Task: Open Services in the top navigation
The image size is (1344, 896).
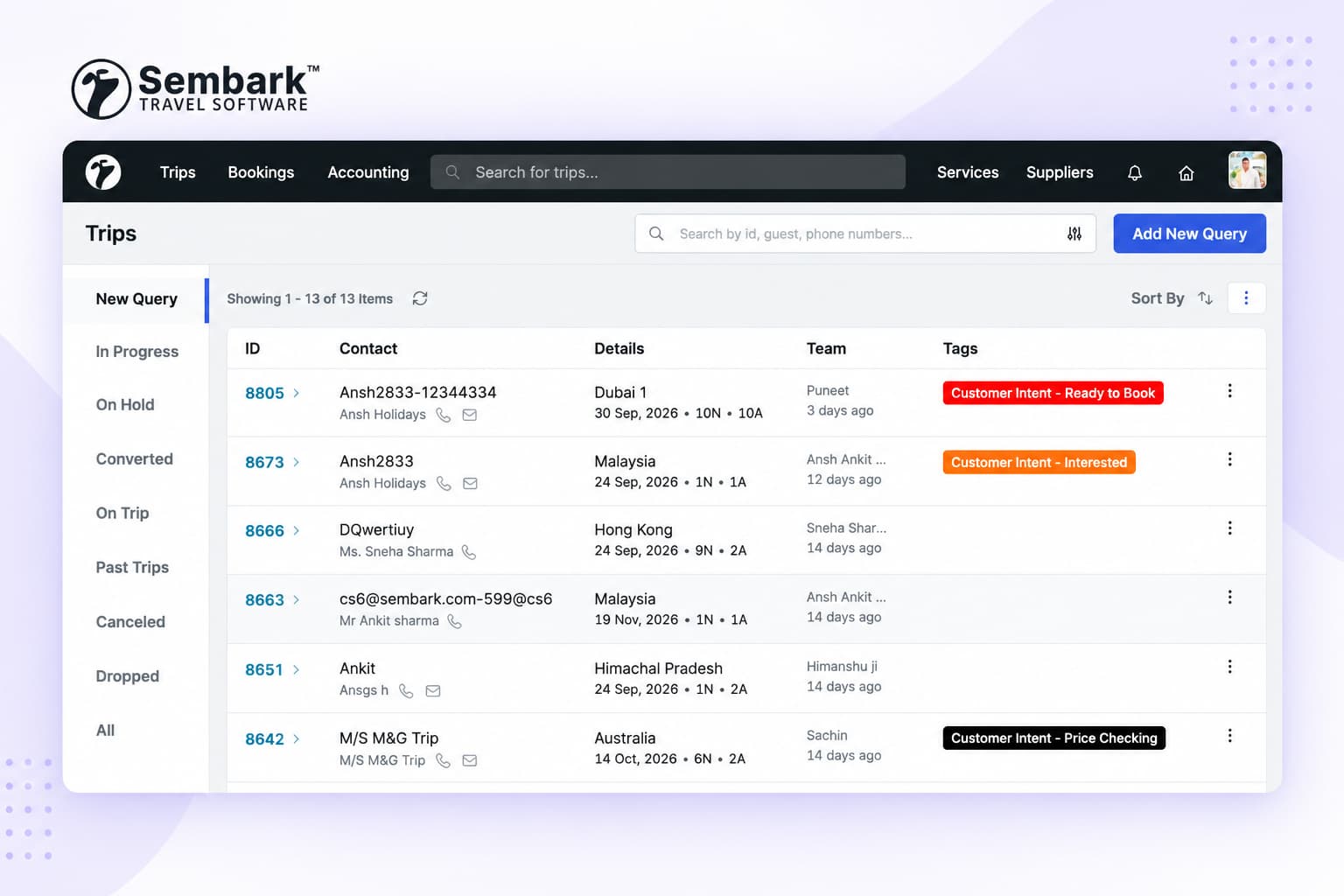Action: [968, 172]
